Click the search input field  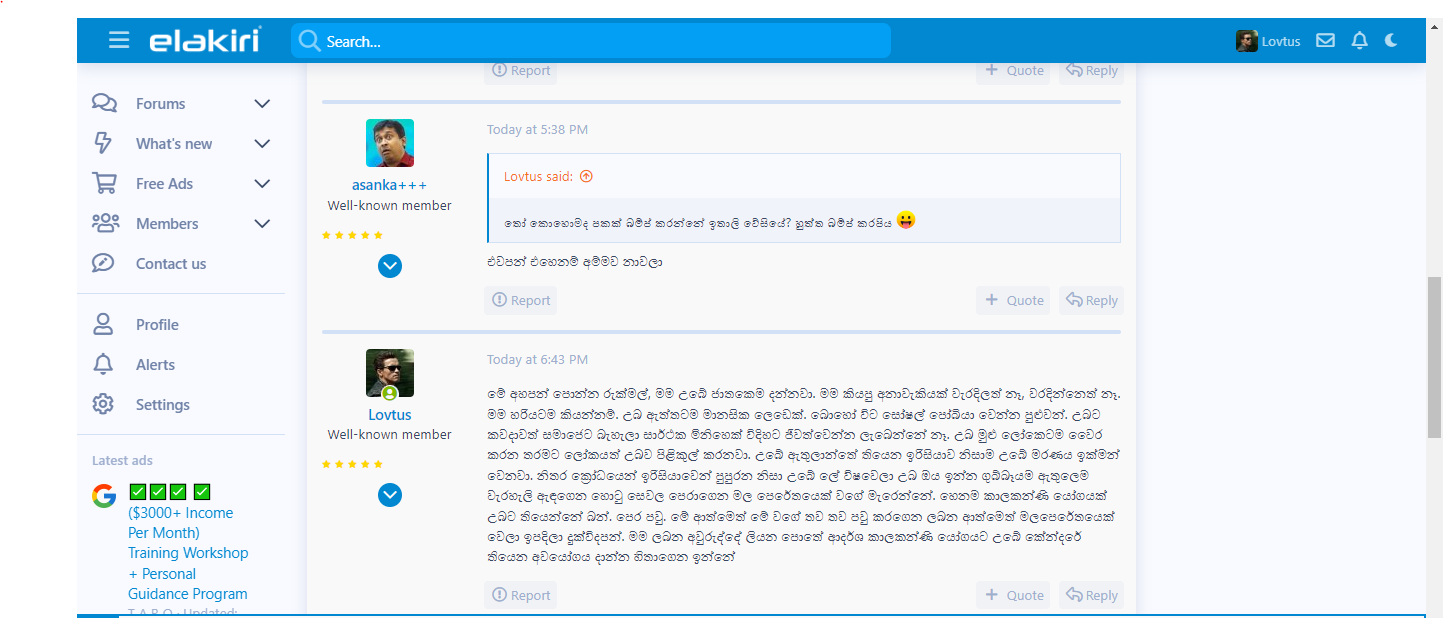tap(590, 41)
